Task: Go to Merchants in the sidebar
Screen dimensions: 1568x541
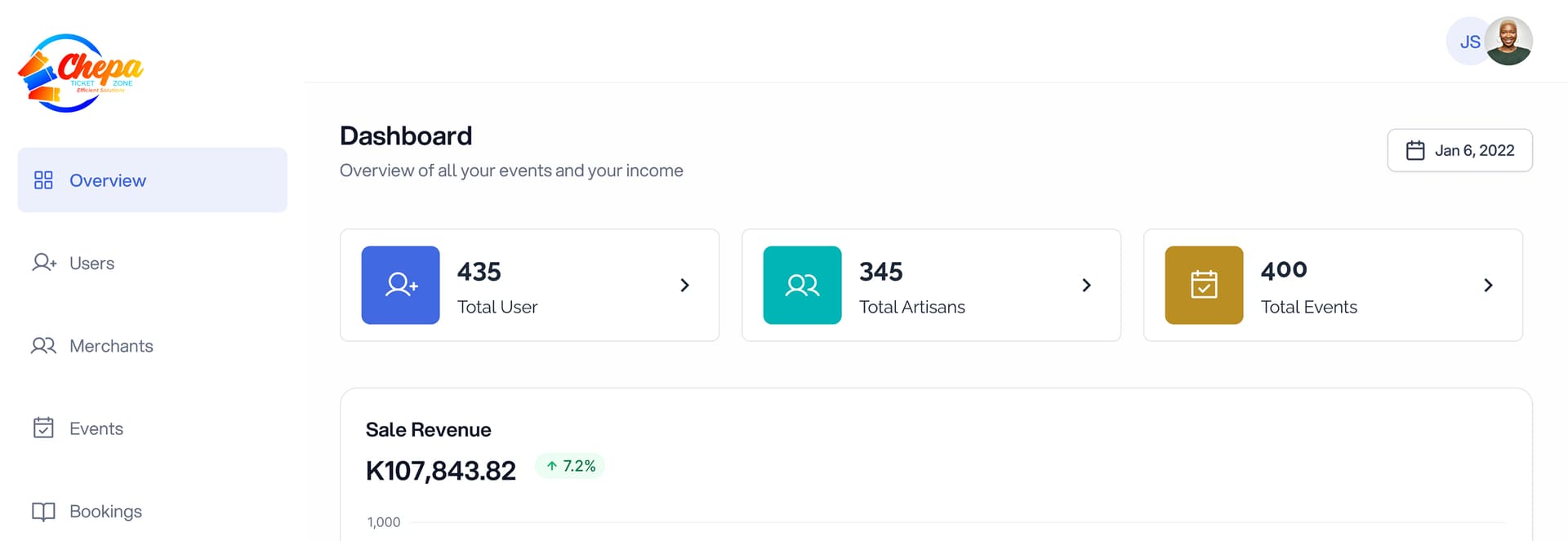Action: tap(111, 346)
